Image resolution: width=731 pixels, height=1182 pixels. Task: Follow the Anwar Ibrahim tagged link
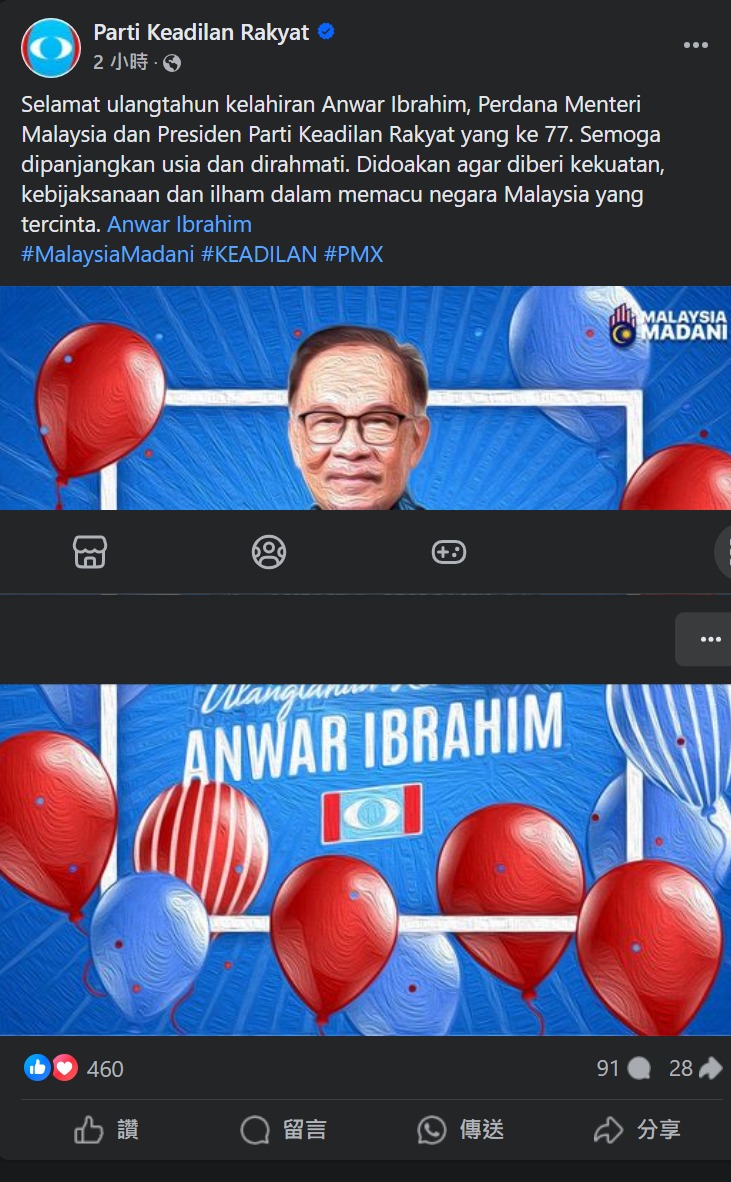pos(179,225)
